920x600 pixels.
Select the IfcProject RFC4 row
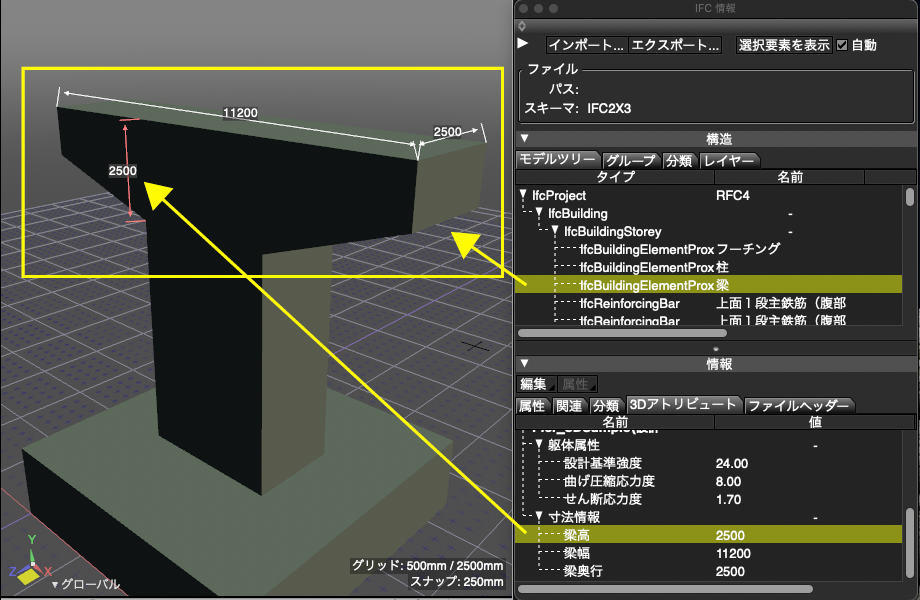709,195
